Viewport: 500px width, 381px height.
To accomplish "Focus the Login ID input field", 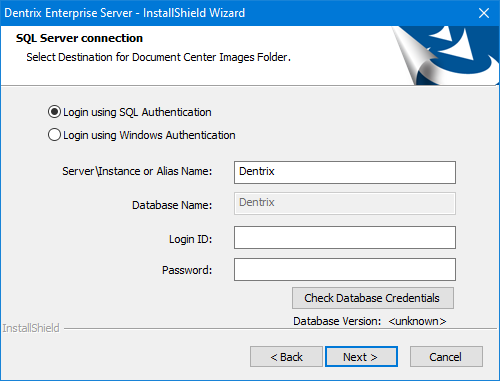I will (345, 238).
